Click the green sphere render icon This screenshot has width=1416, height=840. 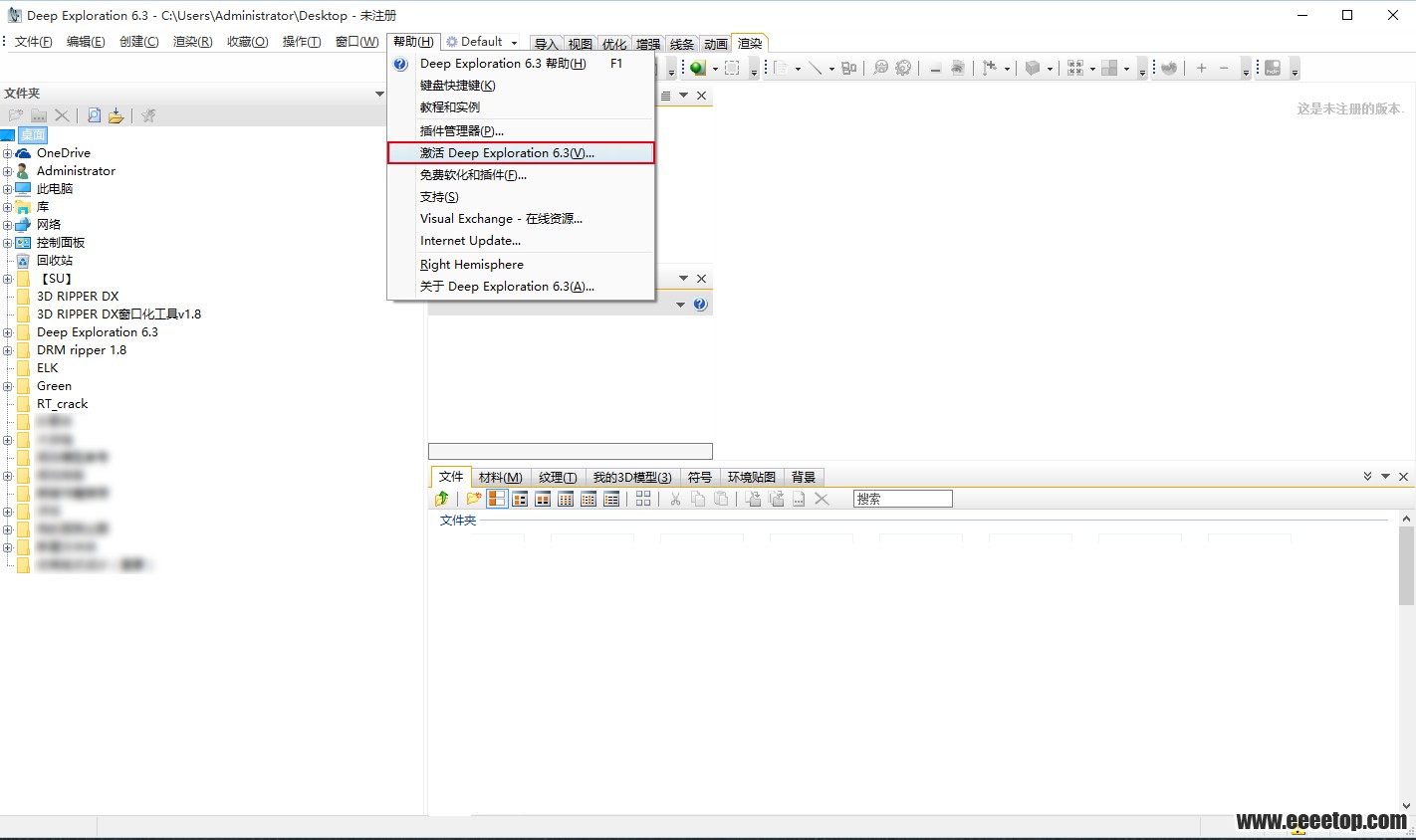(698, 68)
